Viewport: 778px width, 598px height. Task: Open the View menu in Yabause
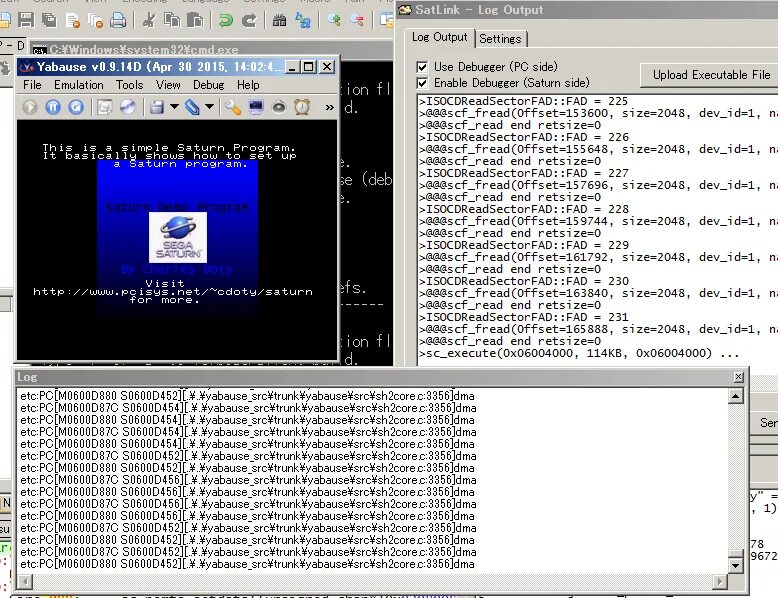point(168,85)
